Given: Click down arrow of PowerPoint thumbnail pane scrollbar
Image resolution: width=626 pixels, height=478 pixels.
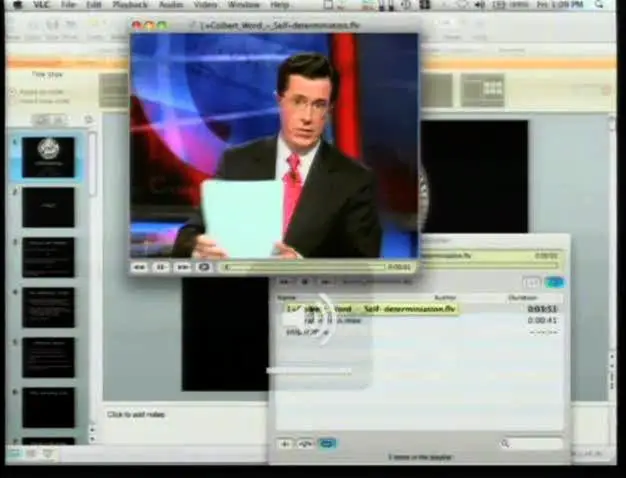Looking at the screenshot, I should (x=92, y=439).
